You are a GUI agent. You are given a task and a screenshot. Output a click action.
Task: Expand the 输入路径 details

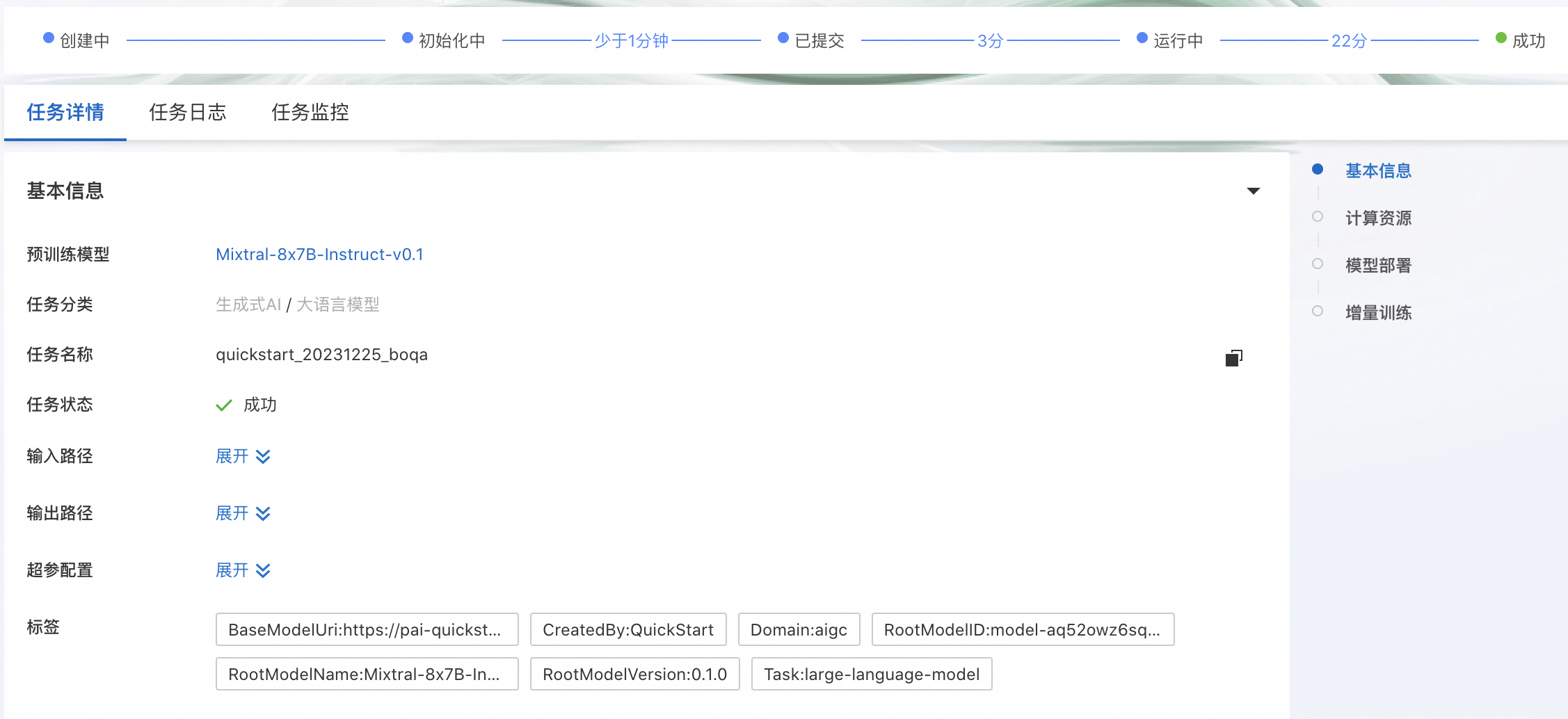tap(243, 456)
